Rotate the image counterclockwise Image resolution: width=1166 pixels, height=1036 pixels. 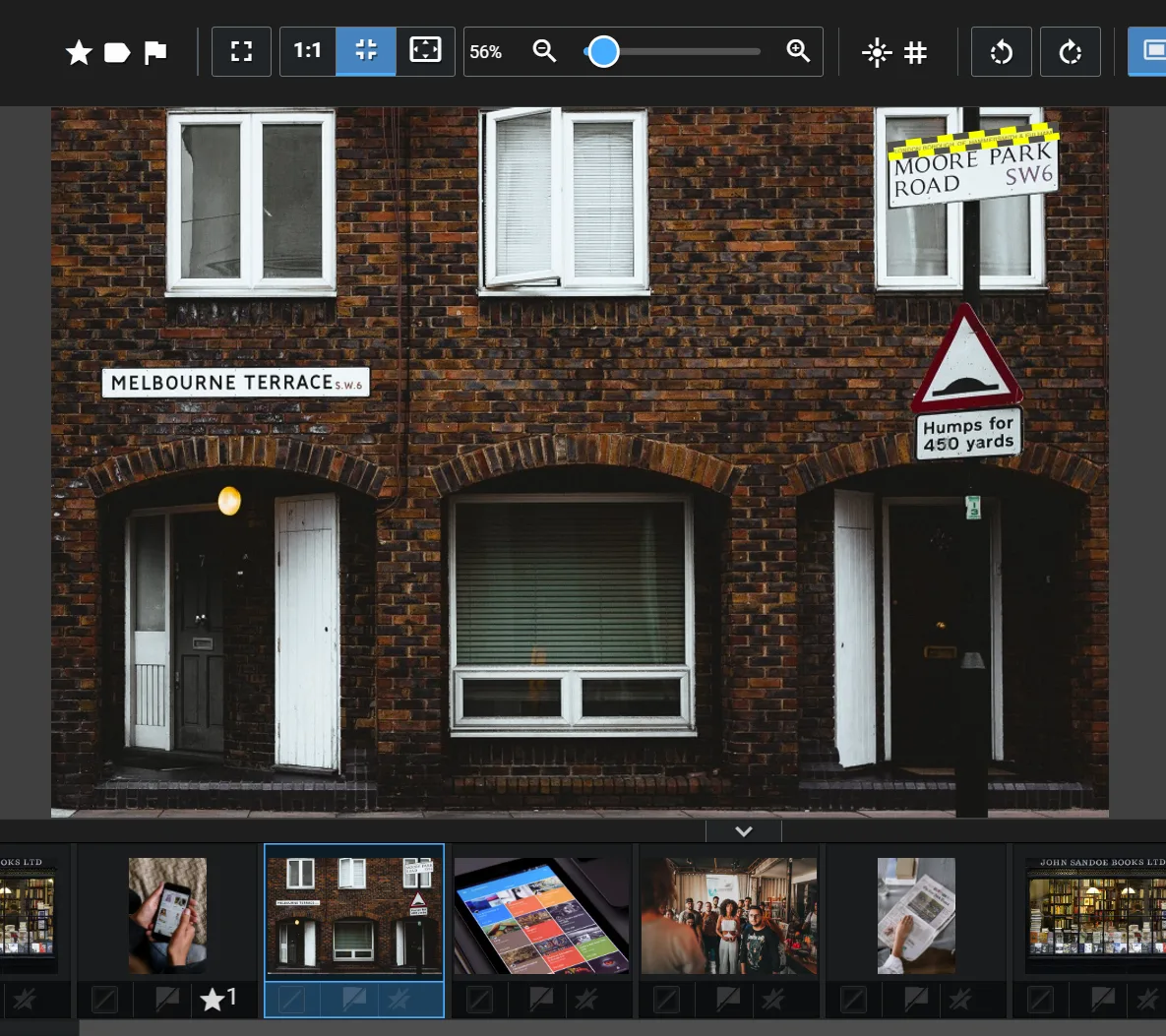click(1002, 51)
